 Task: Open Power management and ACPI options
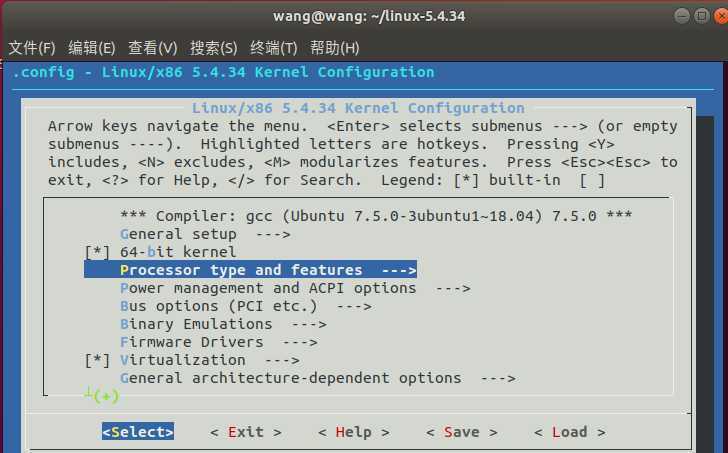(295, 288)
